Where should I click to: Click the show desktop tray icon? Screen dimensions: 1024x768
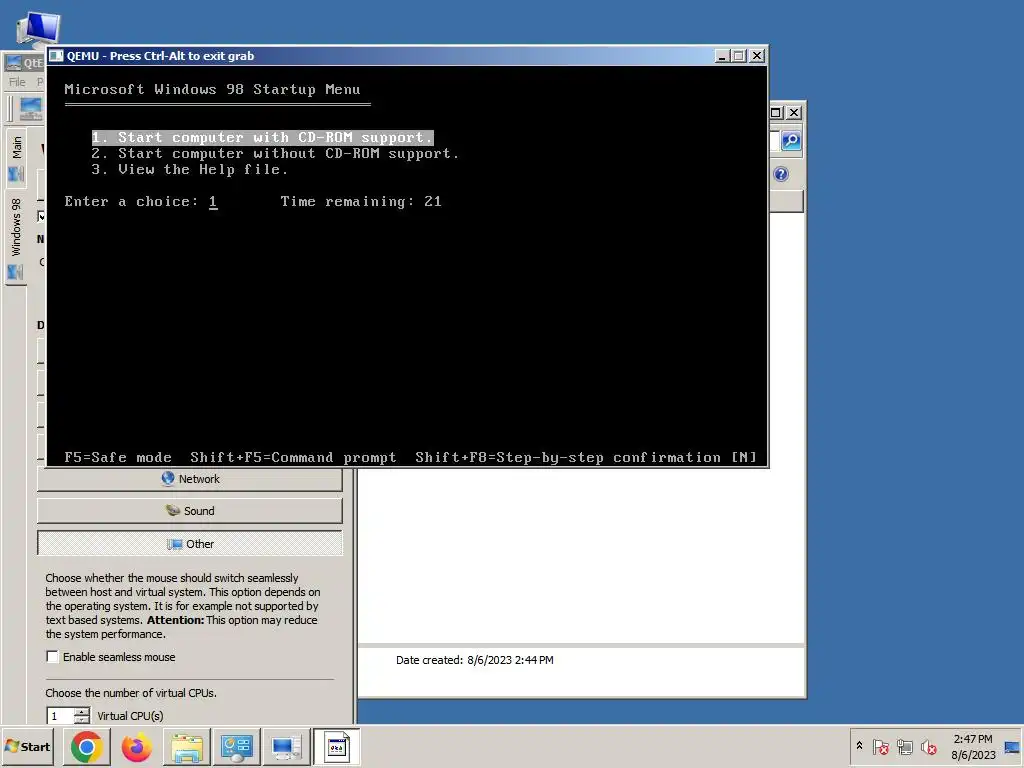coord(1012,746)
